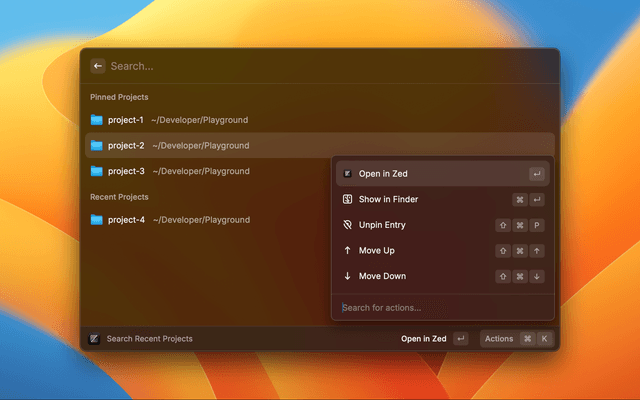Focus the Search for actions field

[x=443, y=308]
